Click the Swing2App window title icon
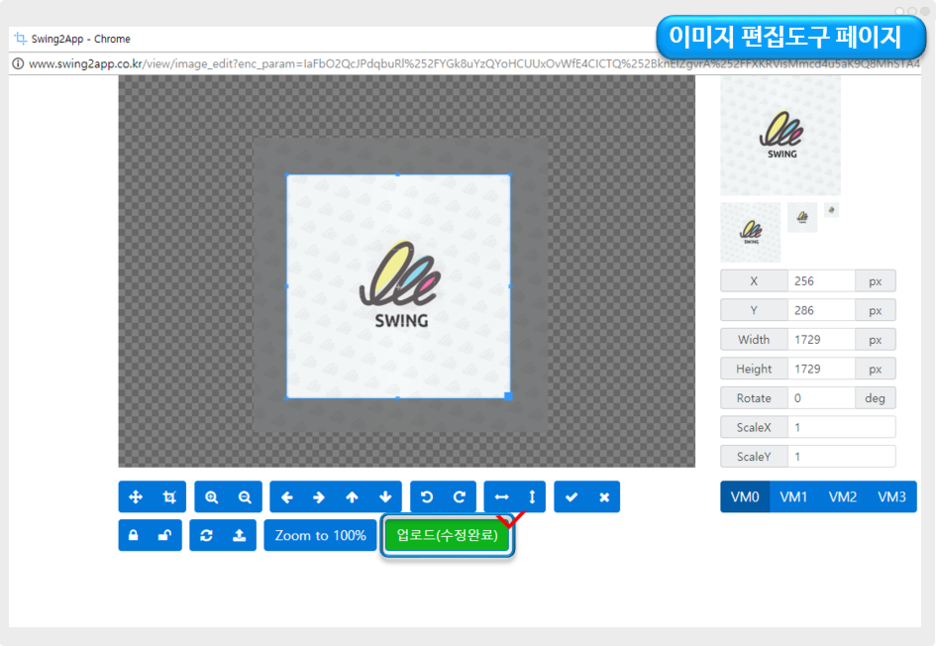This screenshot has width=936, height=646. pos(20,38)
